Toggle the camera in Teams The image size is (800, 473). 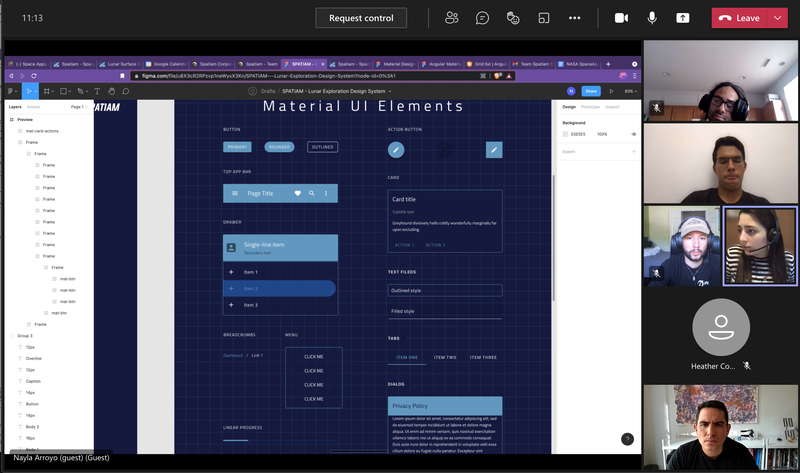tap(621, 18)
